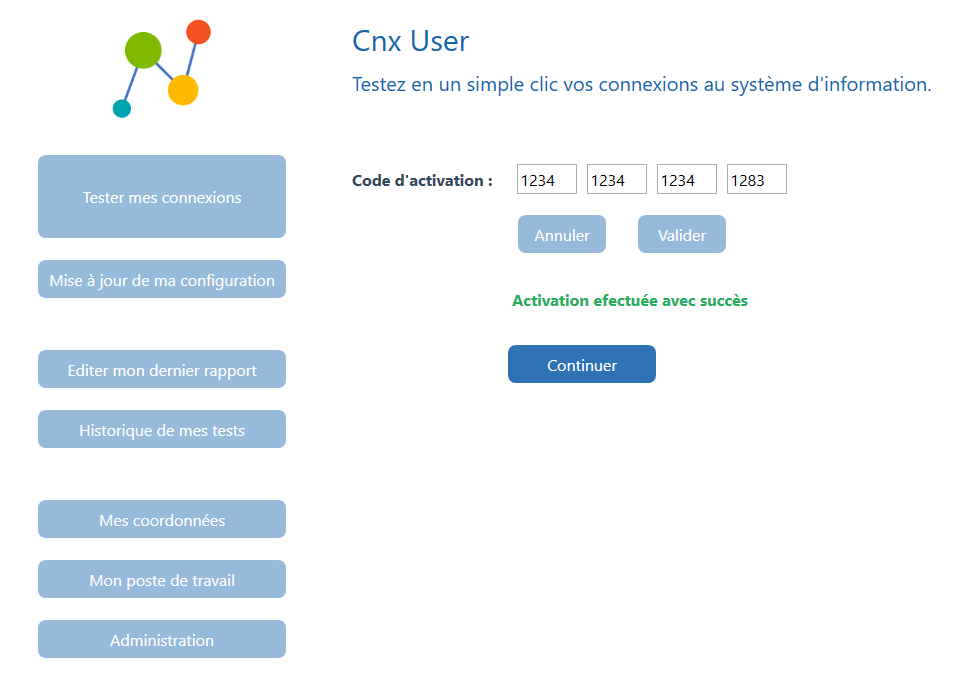Image resolution: width=972 pixels, height=683 pixels.
Task: Click the 'Testez en un simple clic' subtitle
Action: pos(642,84)
